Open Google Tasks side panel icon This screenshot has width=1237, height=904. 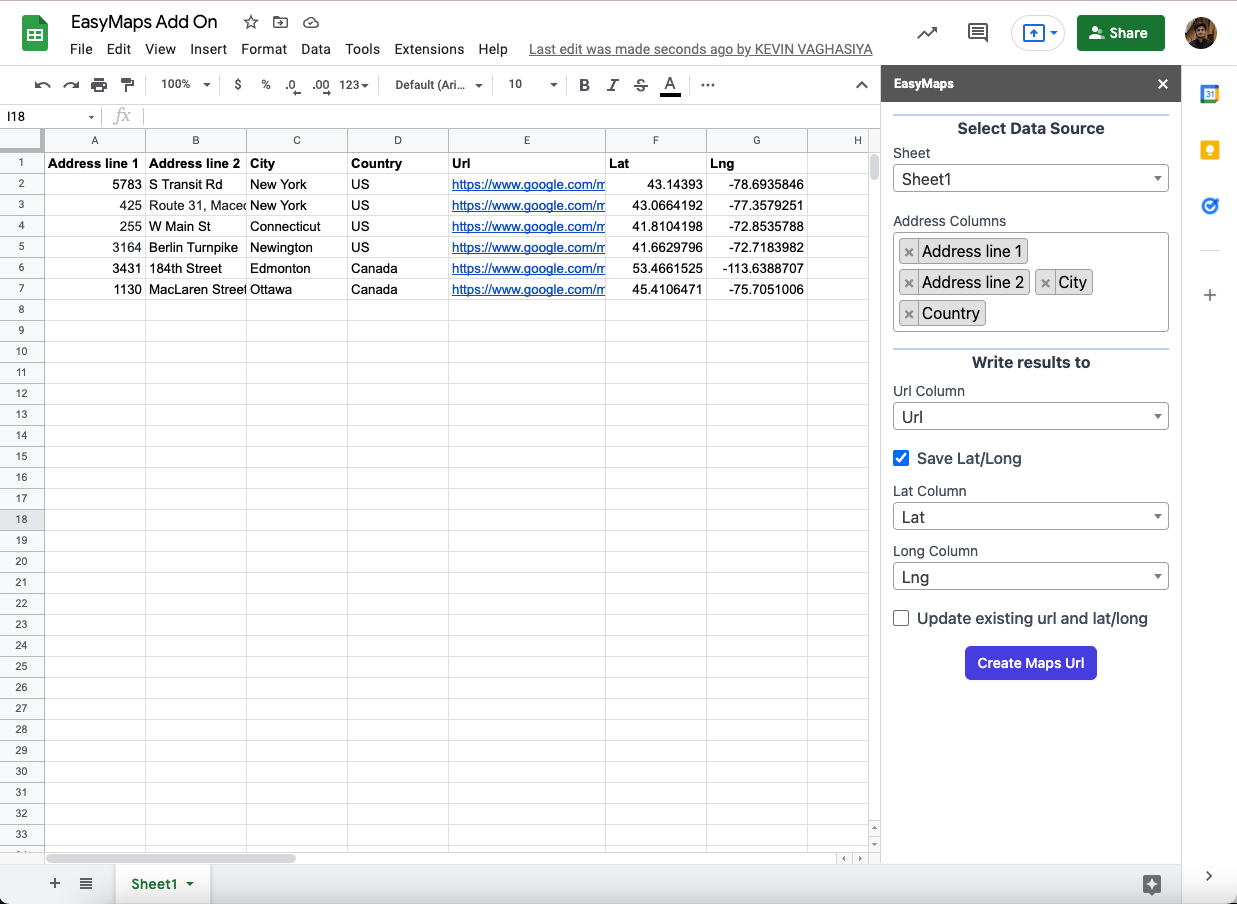(x=1209, y=206)
